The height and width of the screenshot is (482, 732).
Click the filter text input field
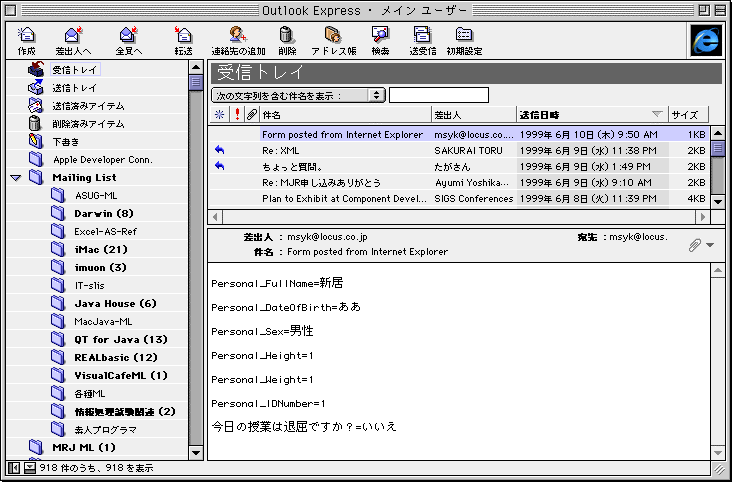coord(438,95)
